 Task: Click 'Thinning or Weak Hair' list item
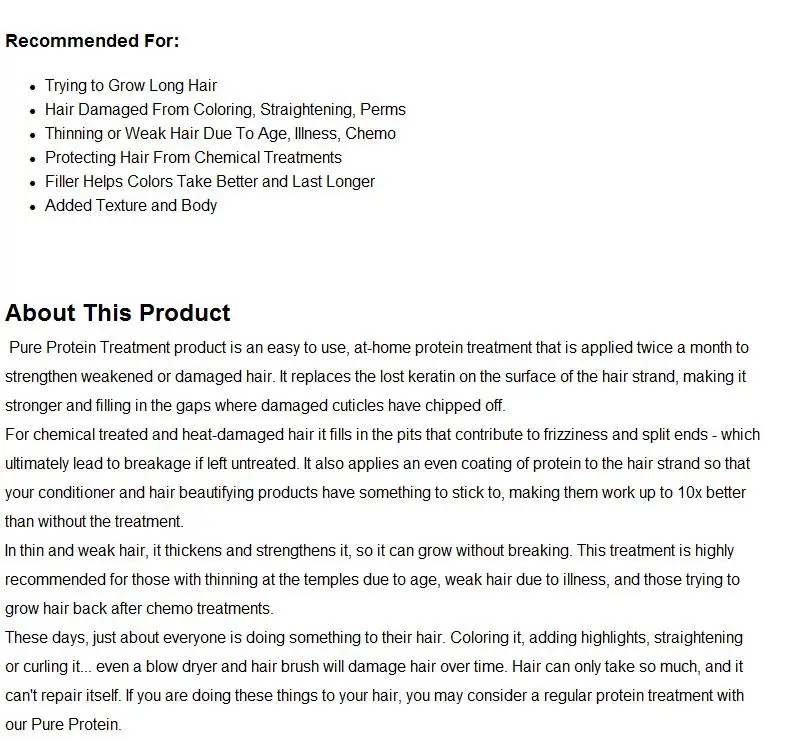point(220,133)
